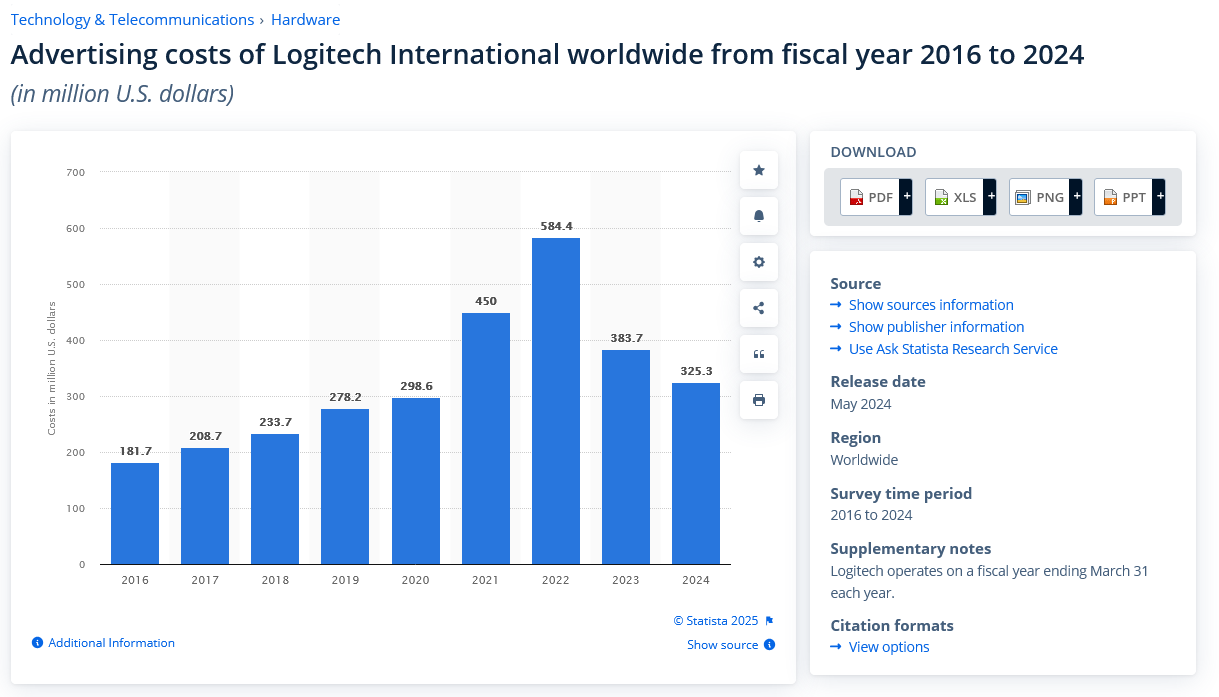Open chart settings gear icon

tap(759, 262)
